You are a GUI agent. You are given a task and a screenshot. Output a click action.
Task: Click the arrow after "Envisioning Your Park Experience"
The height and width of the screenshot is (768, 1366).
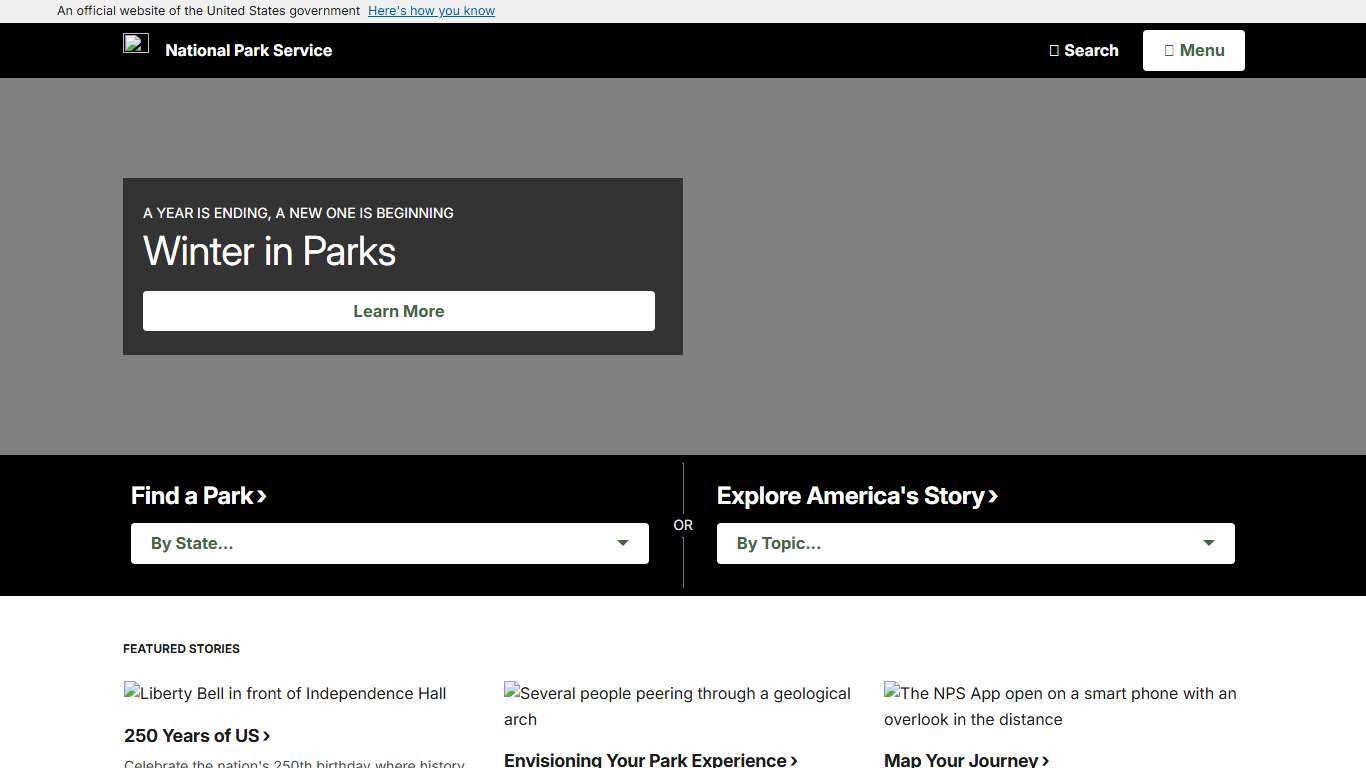792,760
